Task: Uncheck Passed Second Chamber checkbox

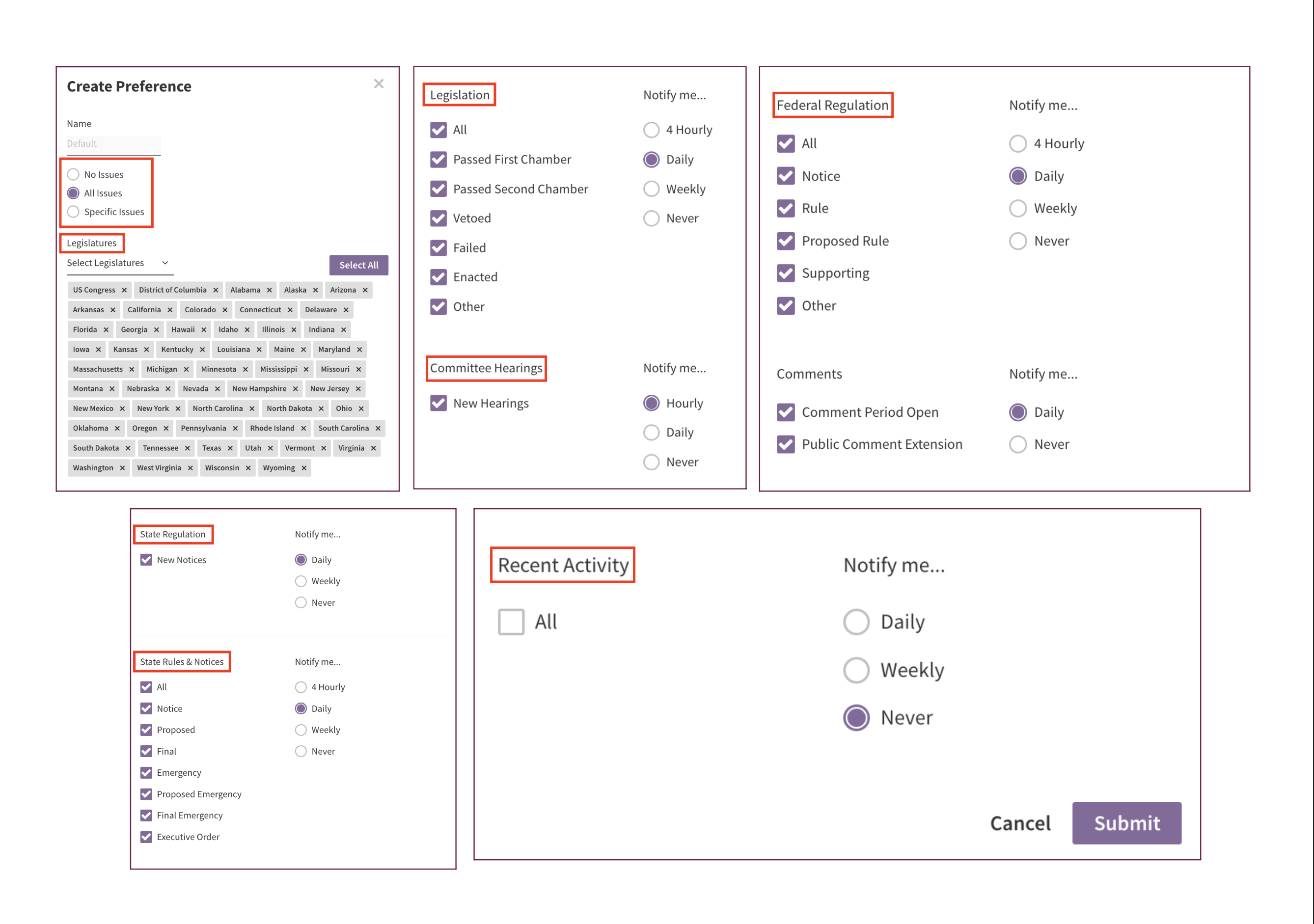Action: pyautogui.click(x=438, y=189)
